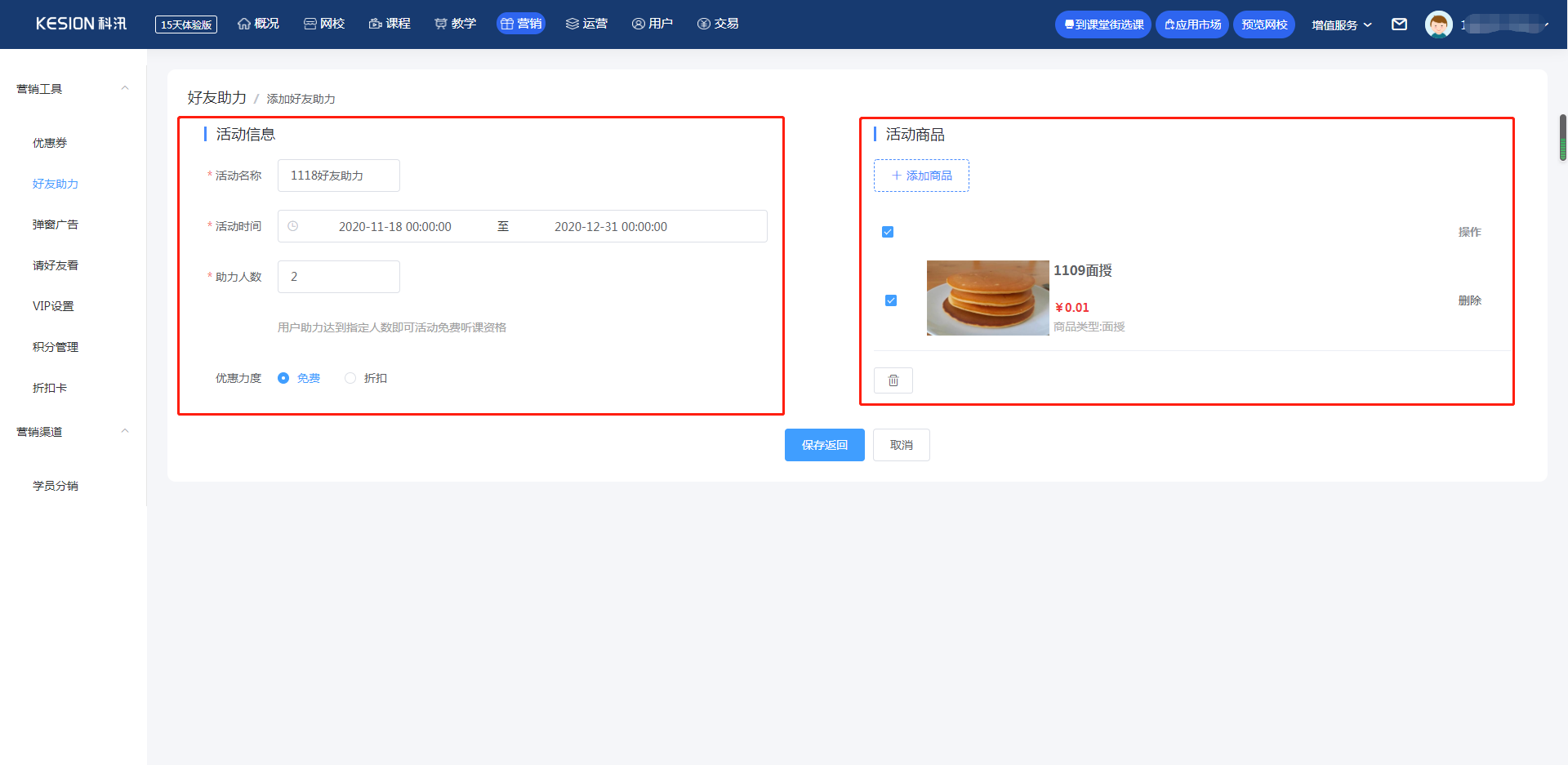Screen dimensions: 1568x765
Task: Click the ￥0.01 price text
Action: tap(1072, 308)
